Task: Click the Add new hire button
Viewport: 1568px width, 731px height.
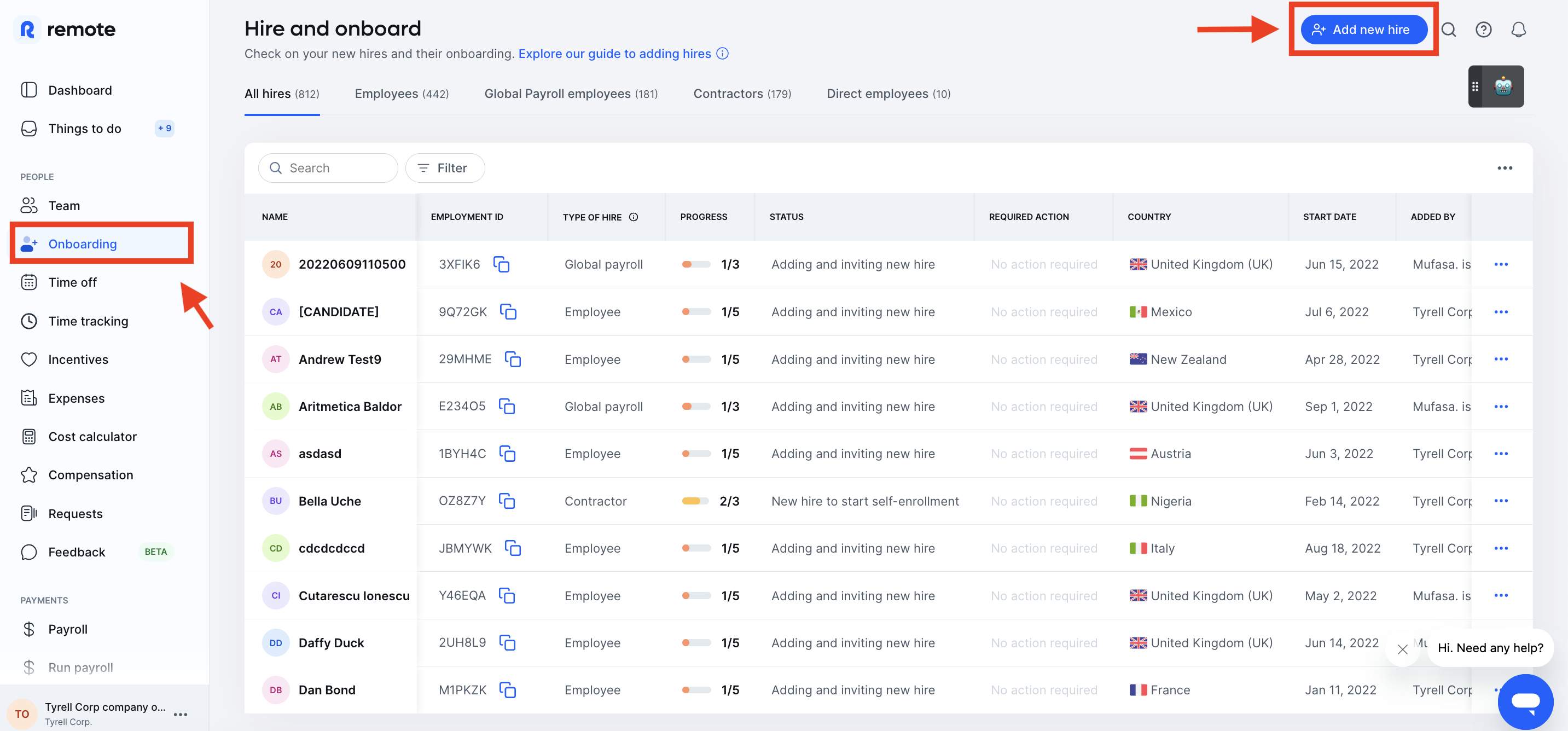Action: tap(1364, 28)
